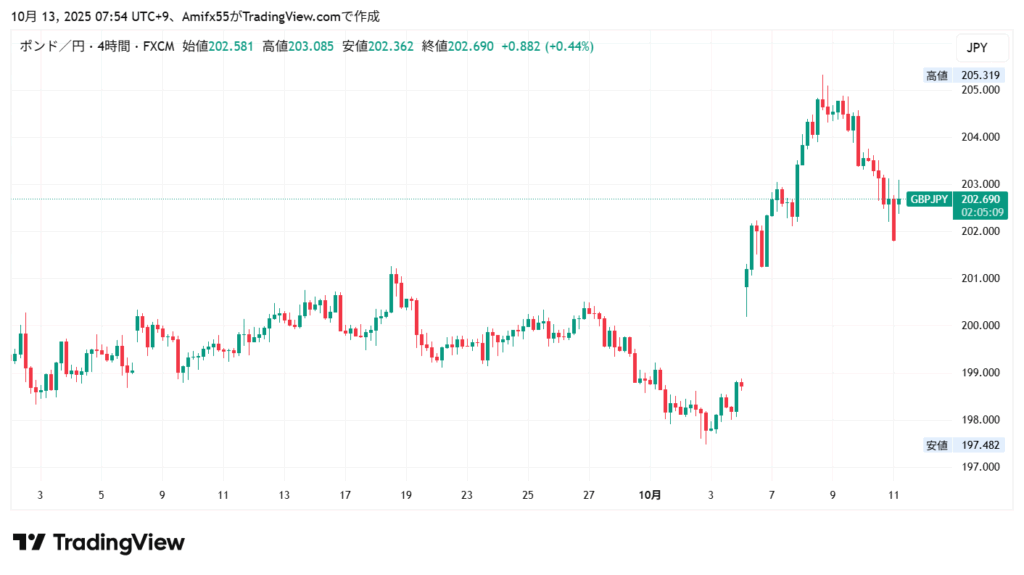Viewport: 1024px width, 575px height.
Task: Click the 10月 label on date axis
Action: 650,495
